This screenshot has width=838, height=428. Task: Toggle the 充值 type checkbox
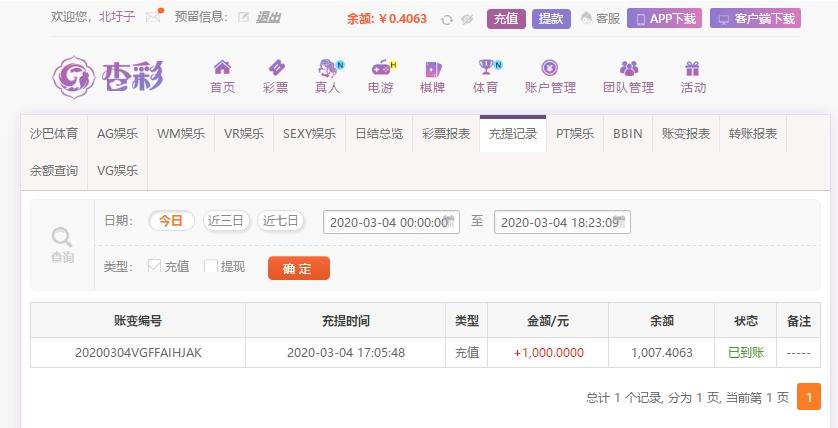pos(154,266)
